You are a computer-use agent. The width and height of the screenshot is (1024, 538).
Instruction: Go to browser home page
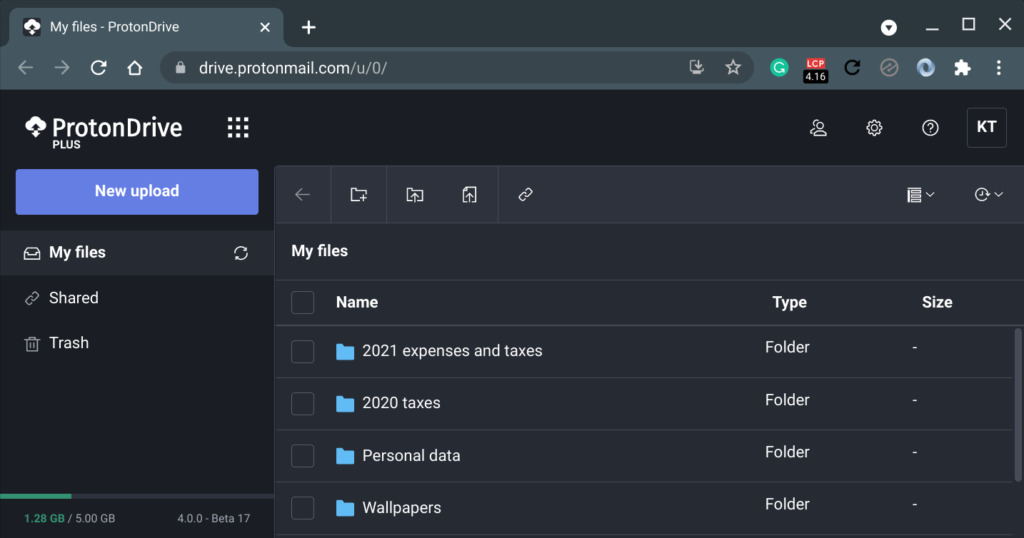click(135, 68)
